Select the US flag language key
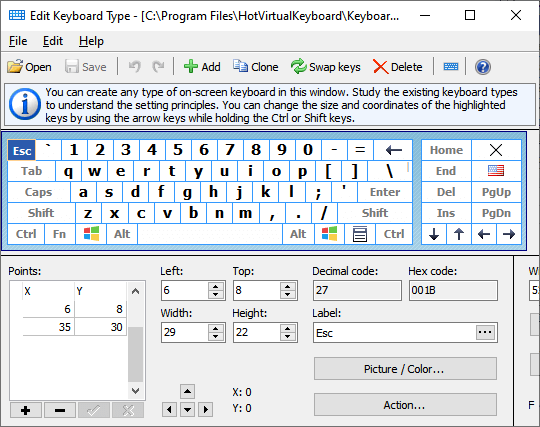The width and height of the screenshot is (540, 427). (x=496, y=171)
